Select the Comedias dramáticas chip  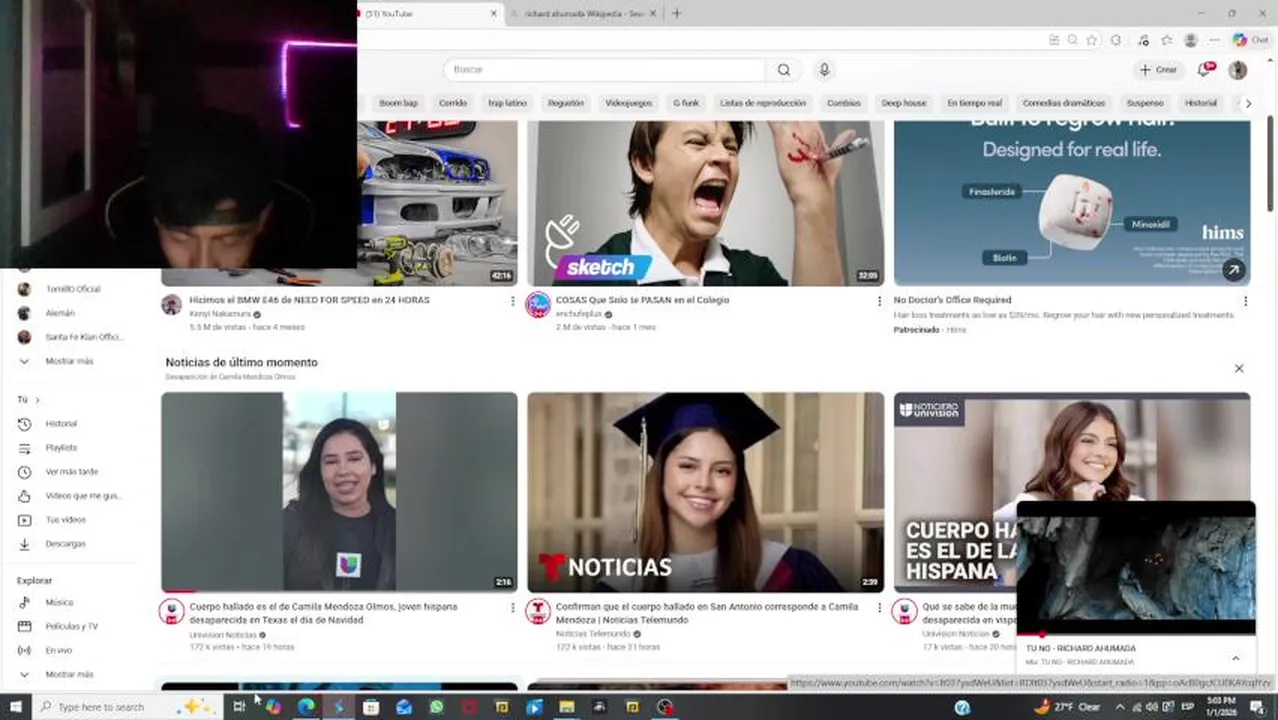pyautogui.click(x=1064, y=103)
